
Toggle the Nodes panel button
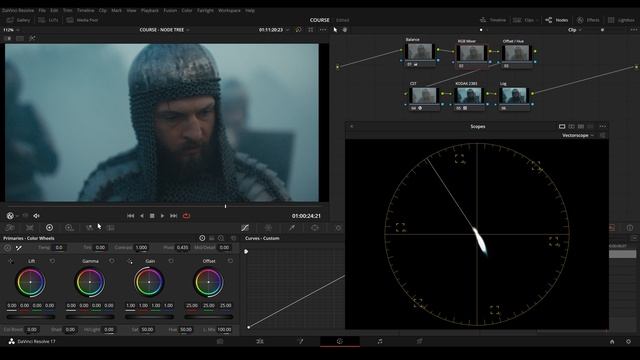(556, 20)
